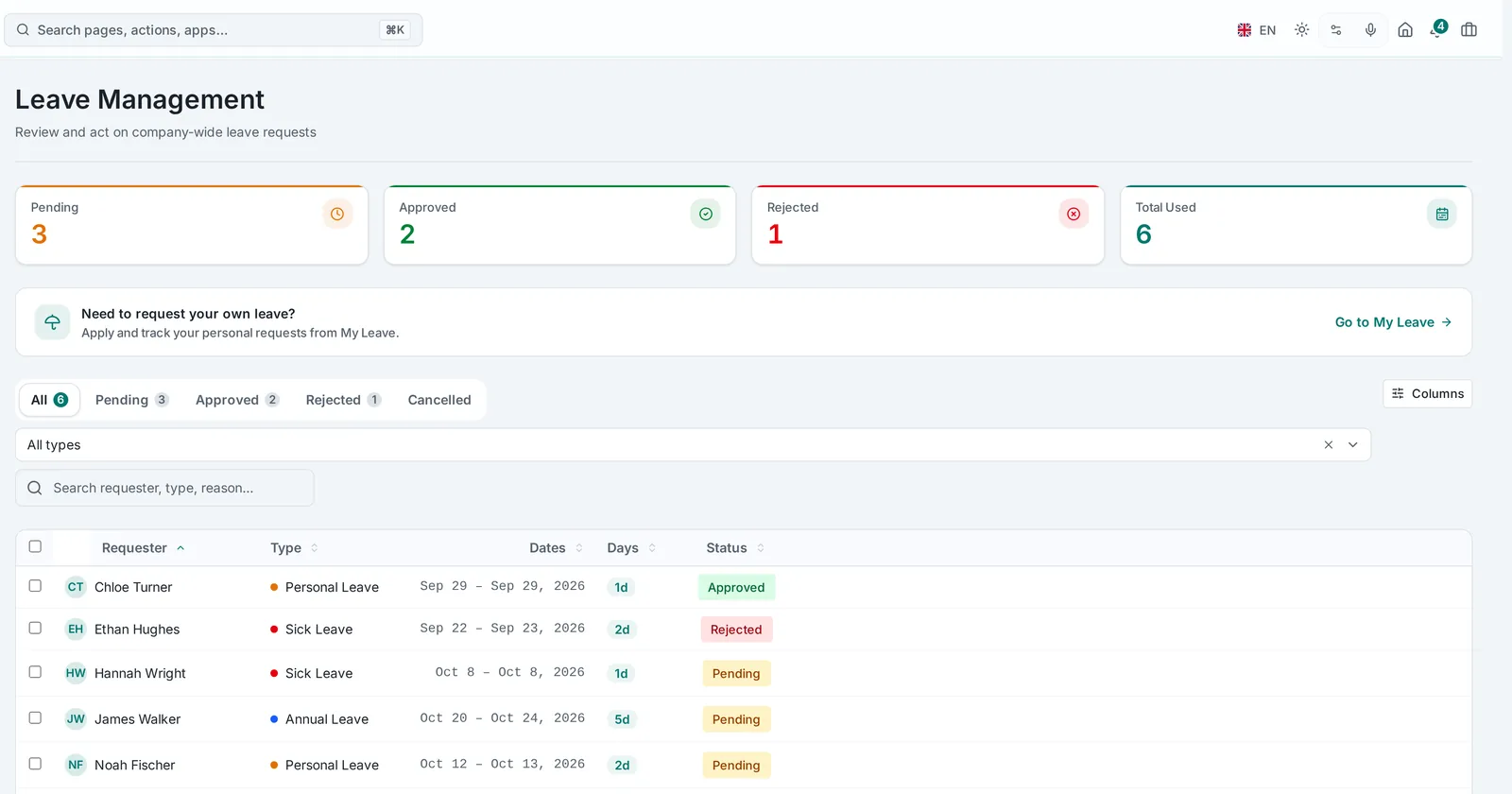Sort by Dates column
The height and width of the screenshot is (794, 1512).
click(556, 548)
